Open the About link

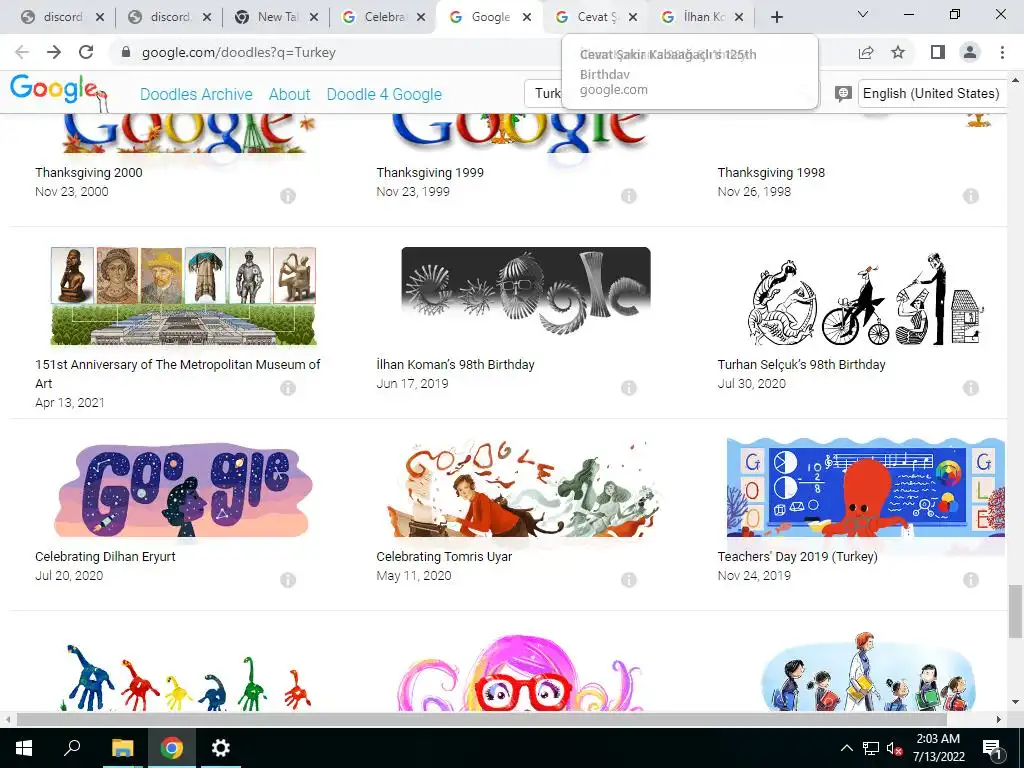coord(289,94)
